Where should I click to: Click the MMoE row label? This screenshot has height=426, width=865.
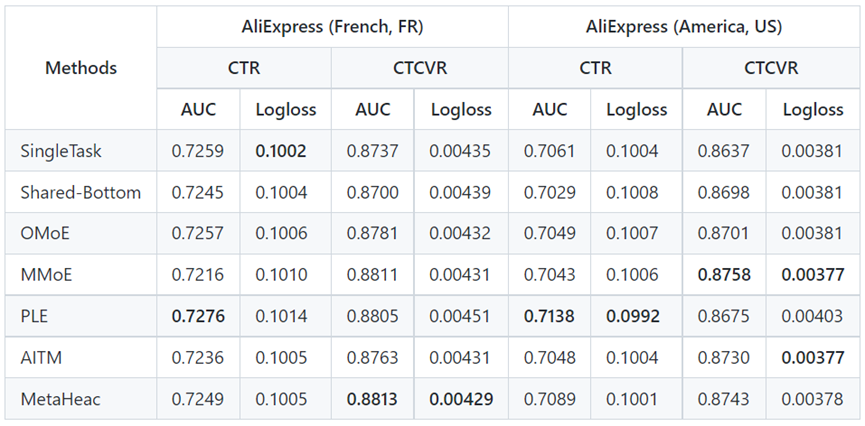(x=46, y=275)
